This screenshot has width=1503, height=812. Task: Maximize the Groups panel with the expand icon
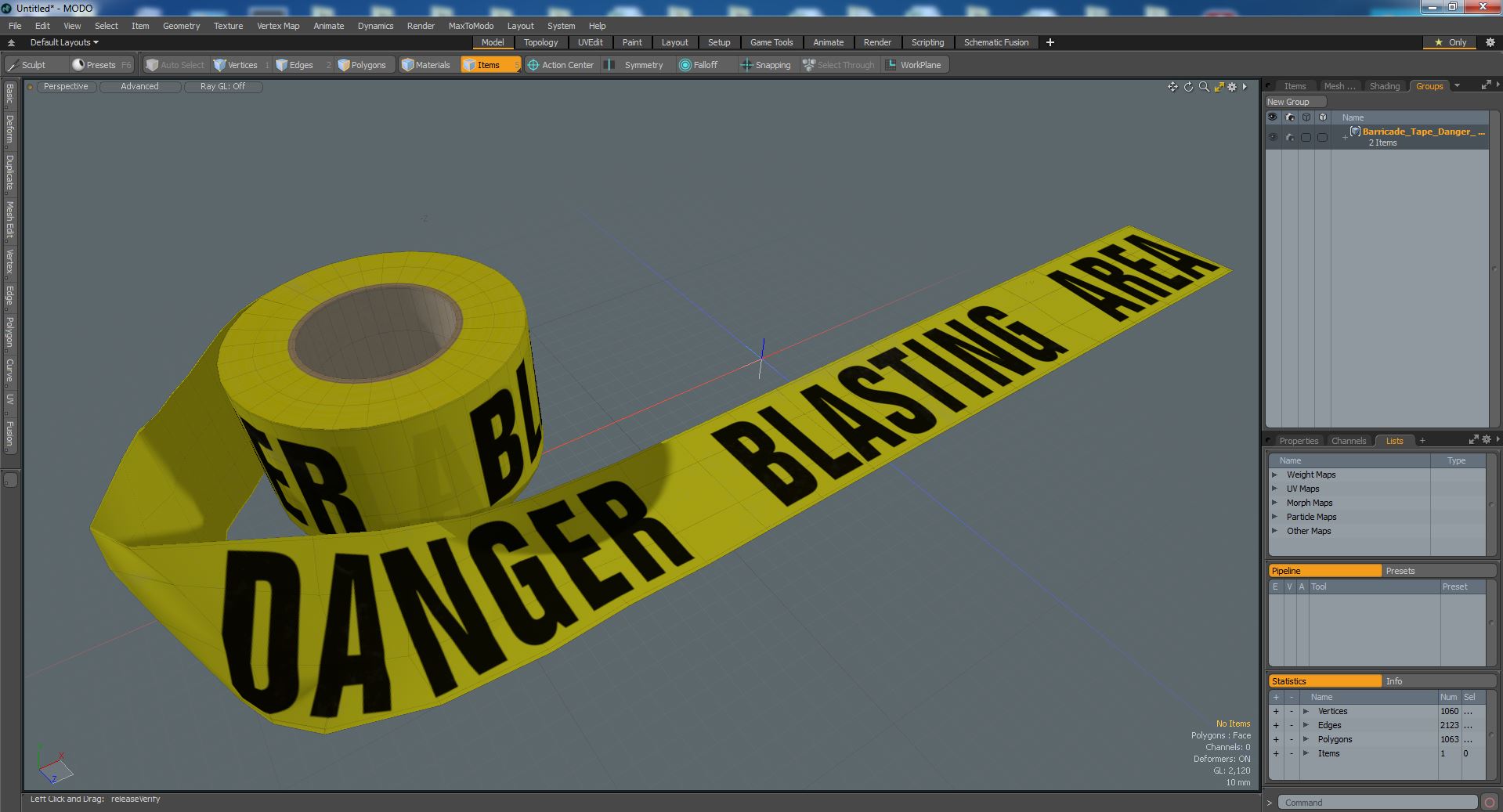tap(1486, 85)
